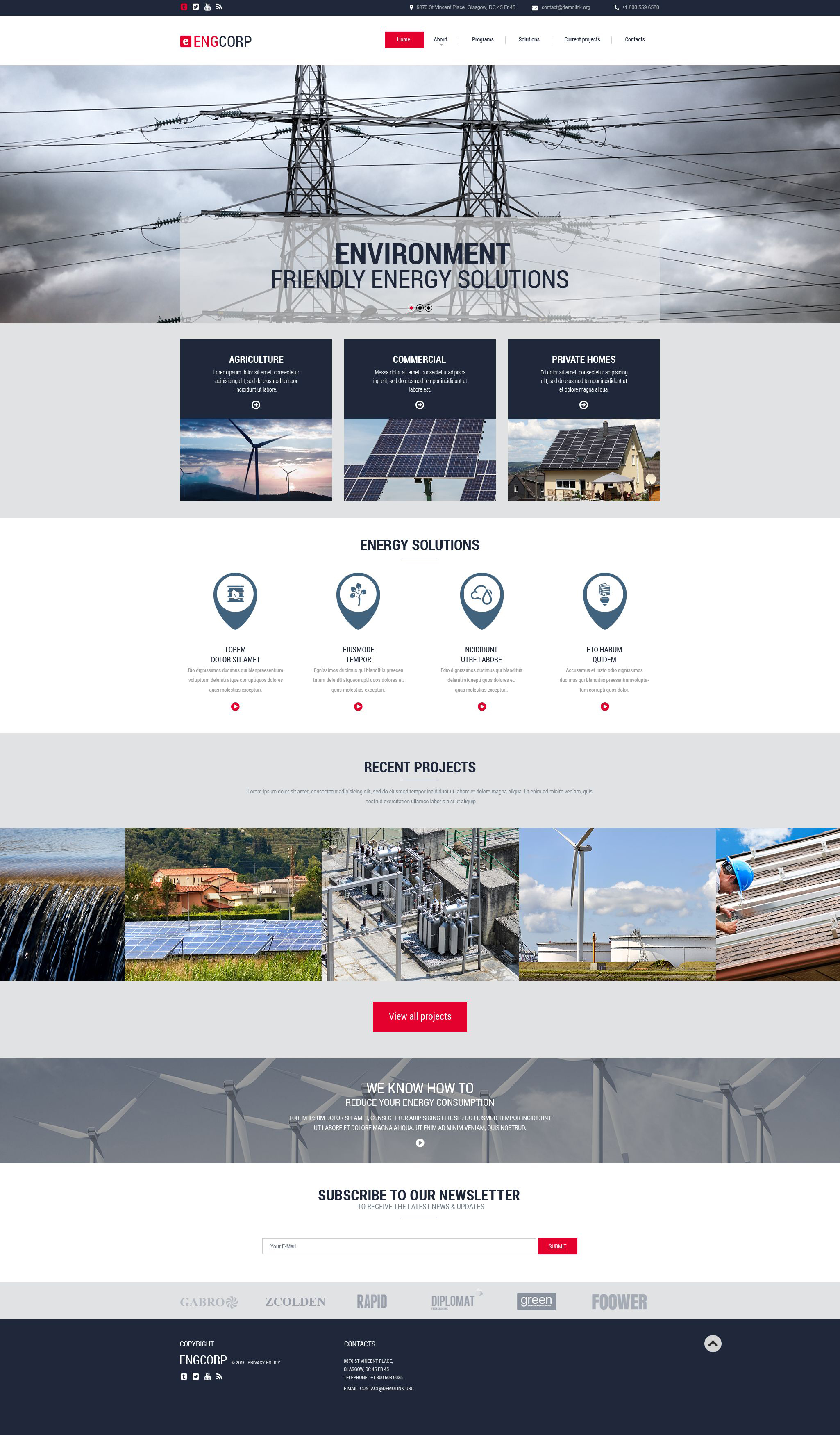Click the View all projects button
This screenshot has height=1435, width=840.
pos(419,1016)
